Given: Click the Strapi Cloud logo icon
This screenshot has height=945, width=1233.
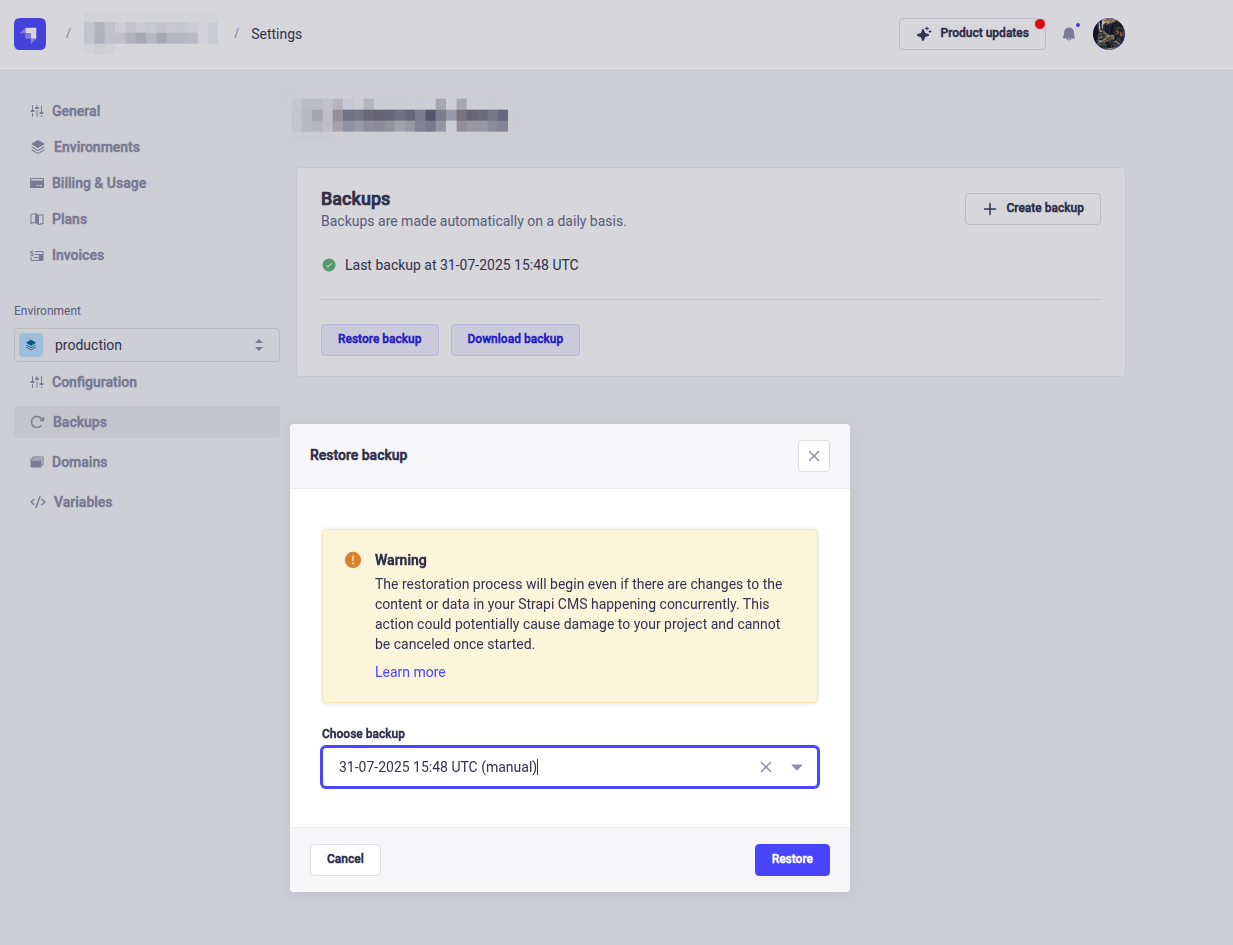Looking at the screenshot, I should coord(30,34).
